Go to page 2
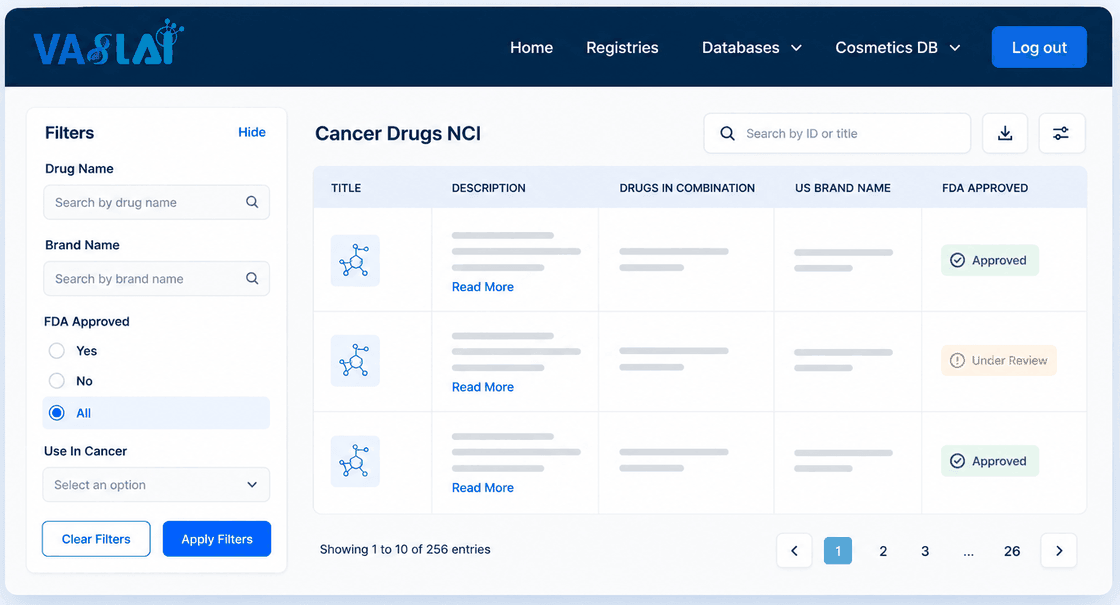The image size is (1120, 605). [883, 551]
